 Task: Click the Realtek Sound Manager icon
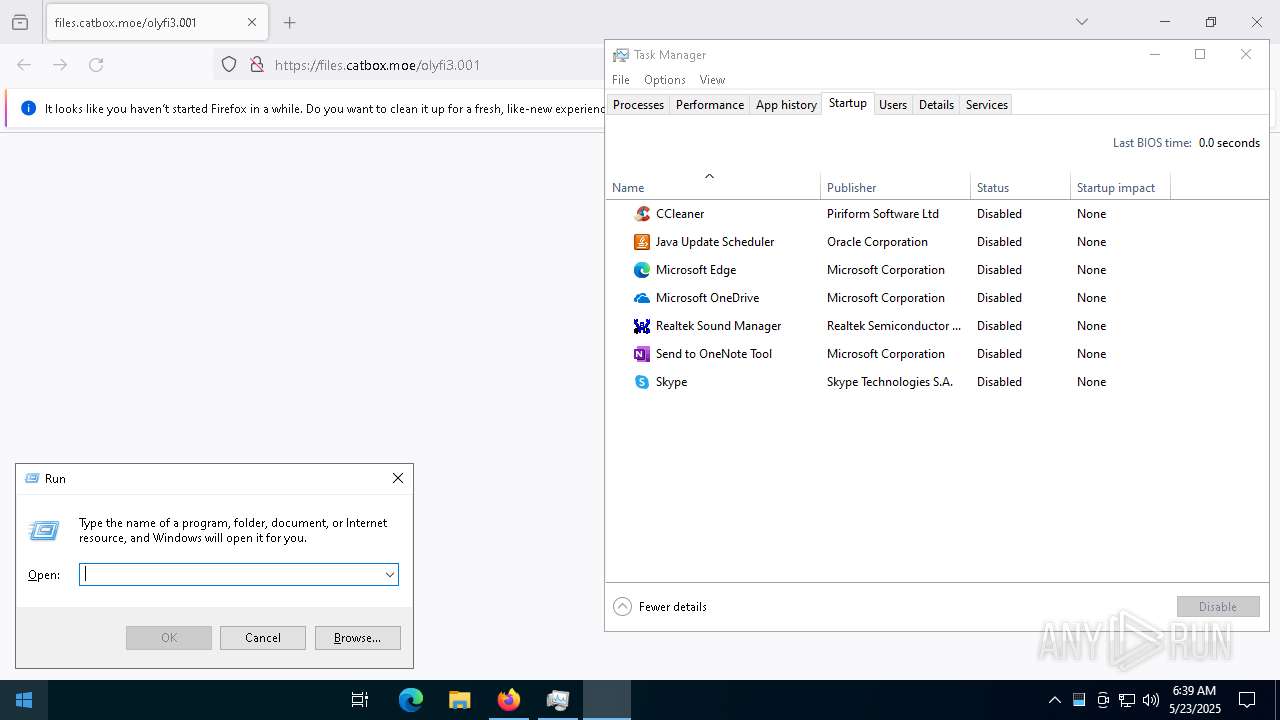click(642, 326)
